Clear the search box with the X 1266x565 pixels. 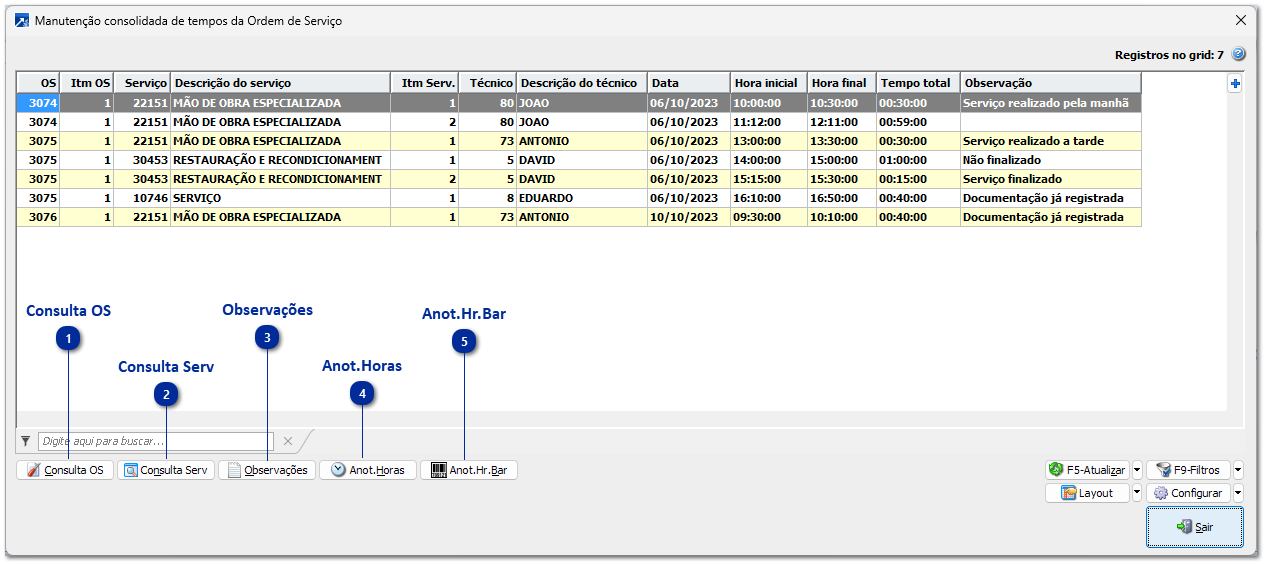pos(287,441)
